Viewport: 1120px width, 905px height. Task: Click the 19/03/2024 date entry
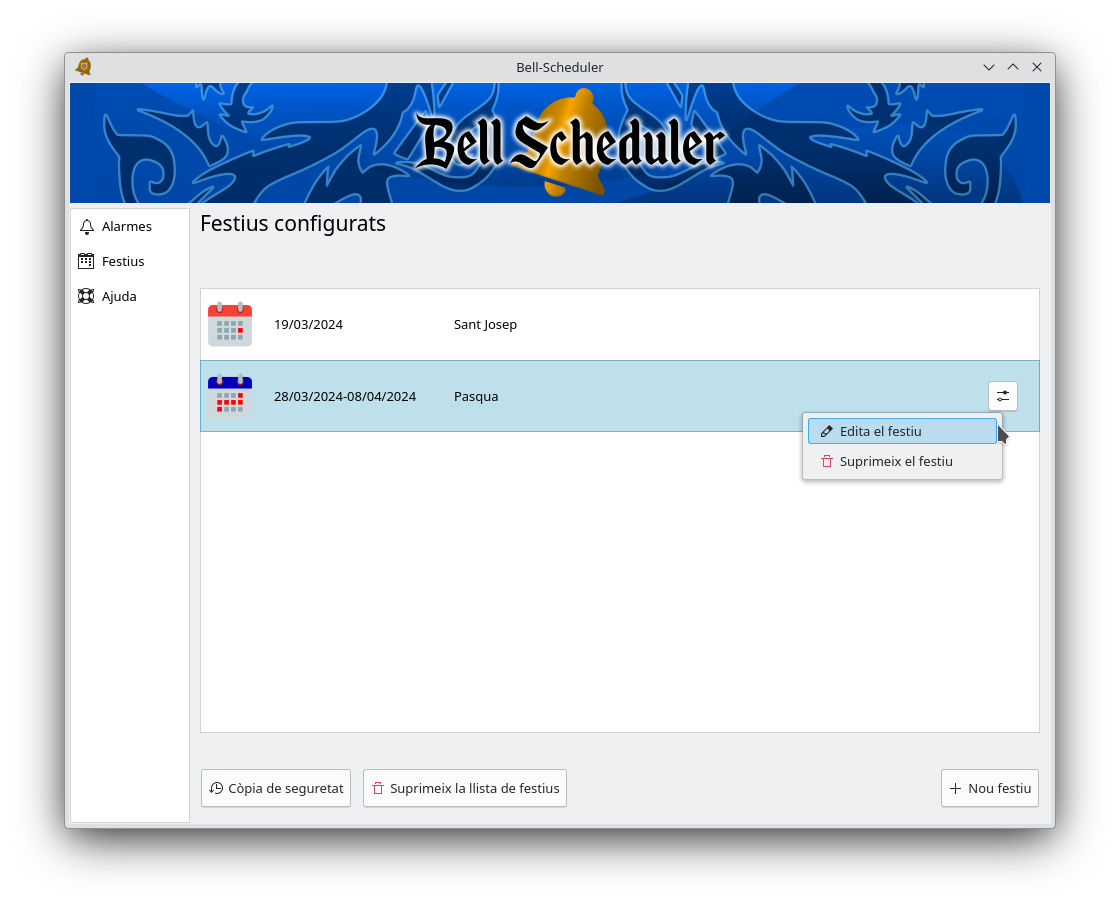(x=308, y=325)
